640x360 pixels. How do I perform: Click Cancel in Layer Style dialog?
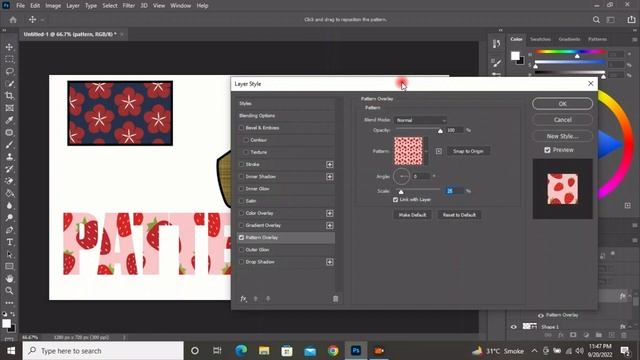pos(562,120)
